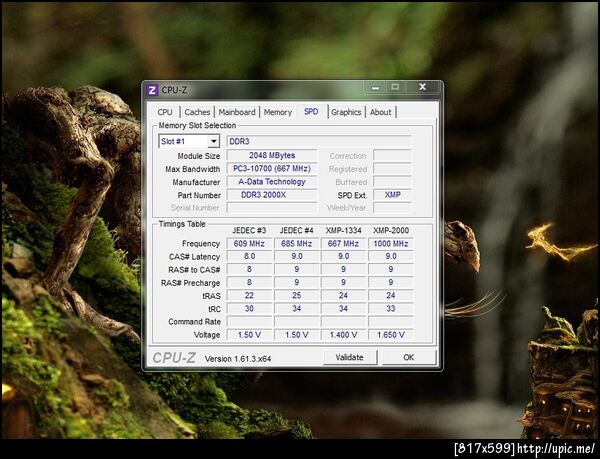Click the 609 MHz frequency cell
This screenshot has width=600, height=459.
click(249, 244)
